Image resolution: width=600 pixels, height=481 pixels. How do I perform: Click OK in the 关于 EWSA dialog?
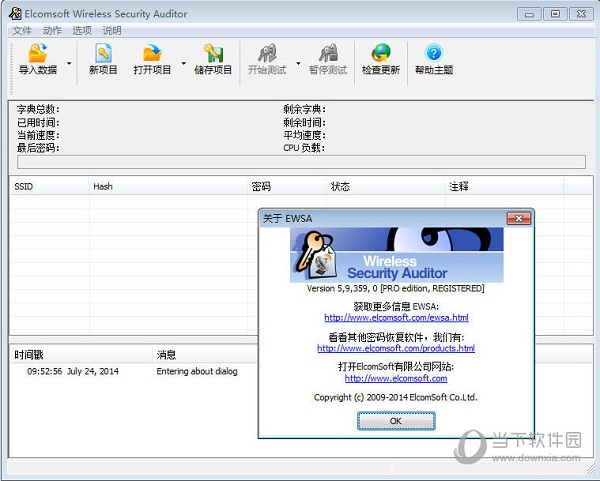click(x=396, y=421)
